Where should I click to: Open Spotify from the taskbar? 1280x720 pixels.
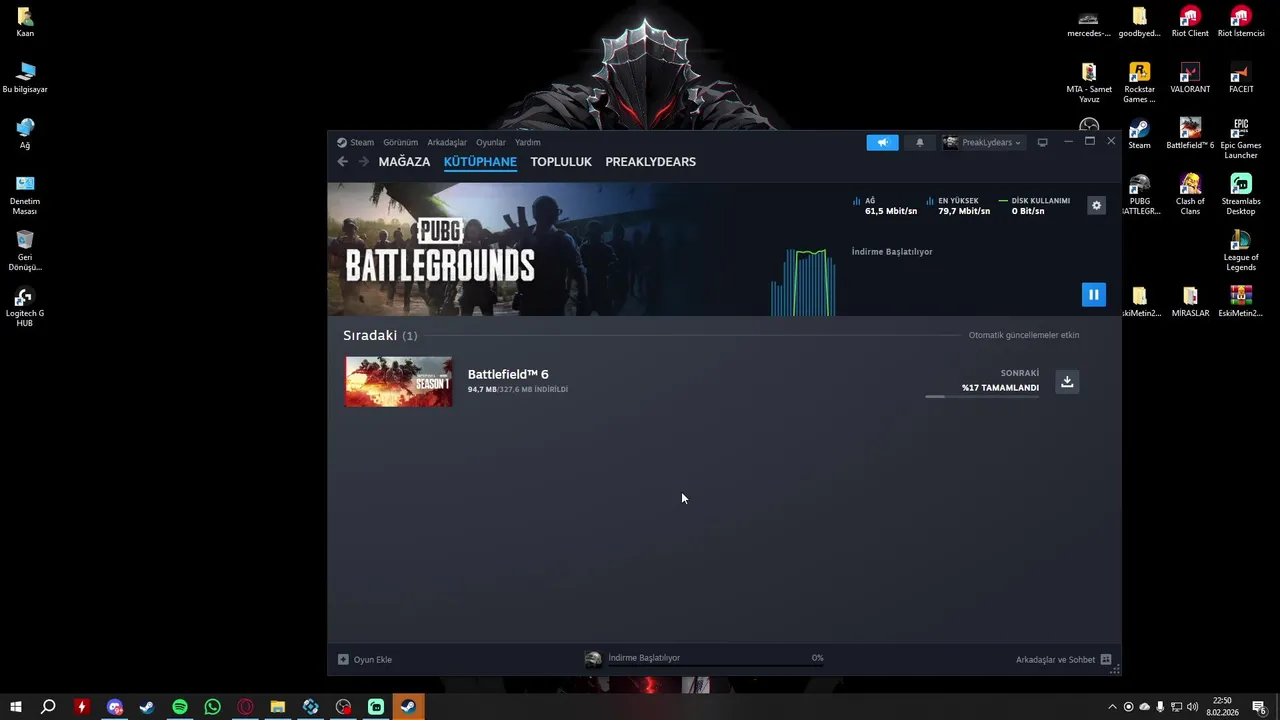tap(180, 707)
